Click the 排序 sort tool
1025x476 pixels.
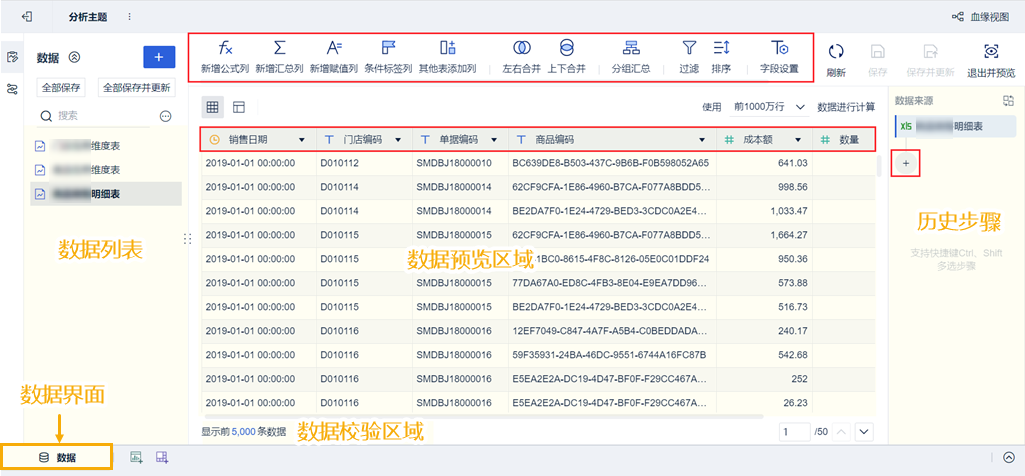pos(721,56)
